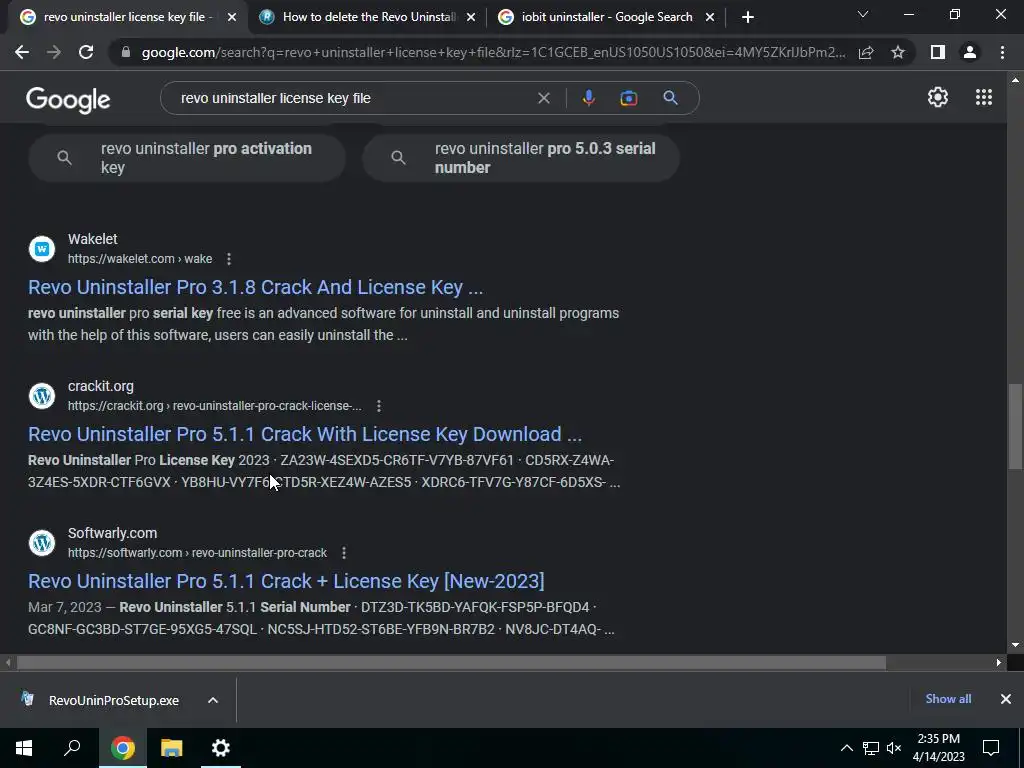Show all downloads
Image resolution: width=1024 pixels, height=768 pixels.
pyautogui.click(x=948, y=699)
